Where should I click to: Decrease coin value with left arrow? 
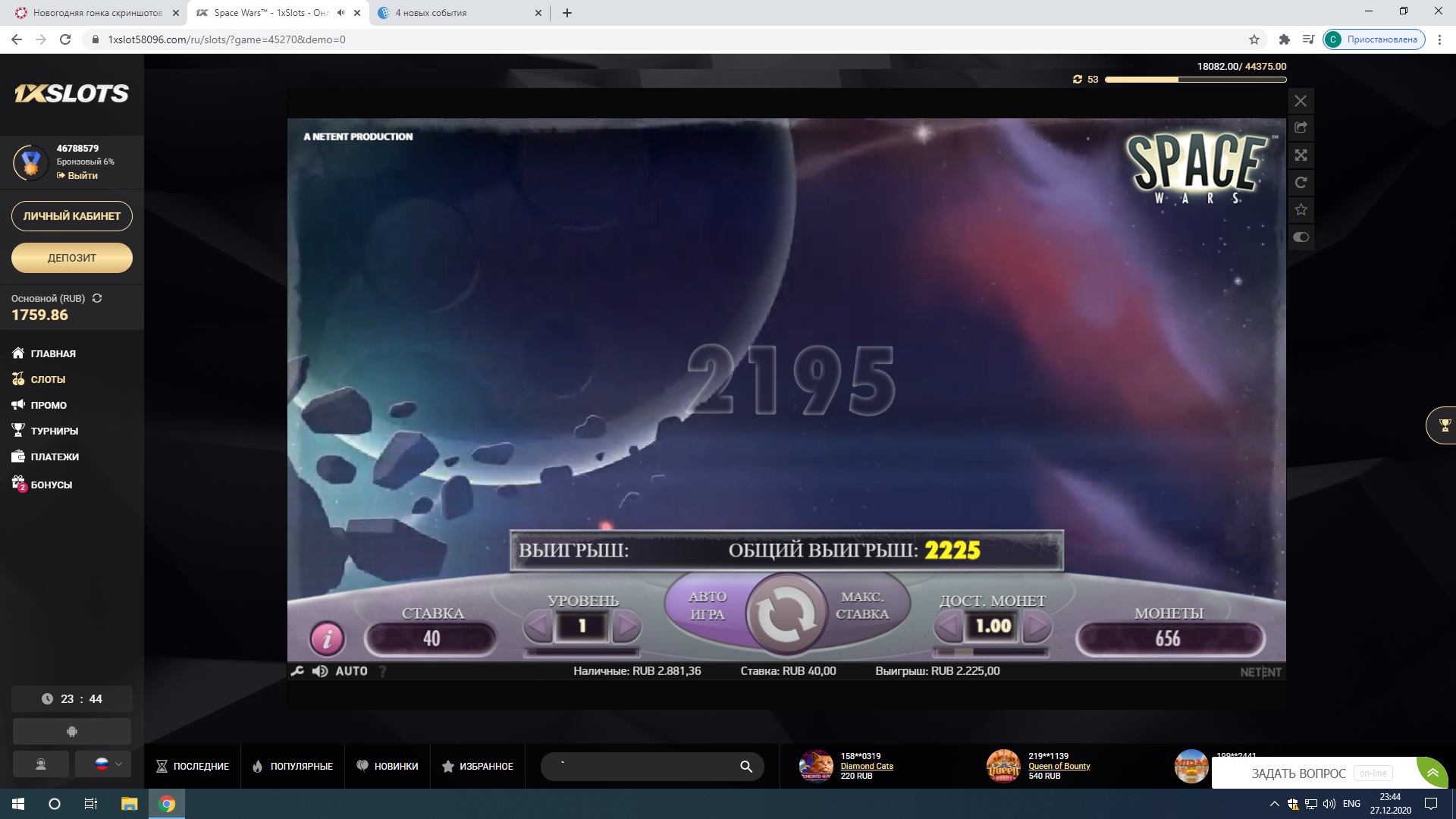948,626
